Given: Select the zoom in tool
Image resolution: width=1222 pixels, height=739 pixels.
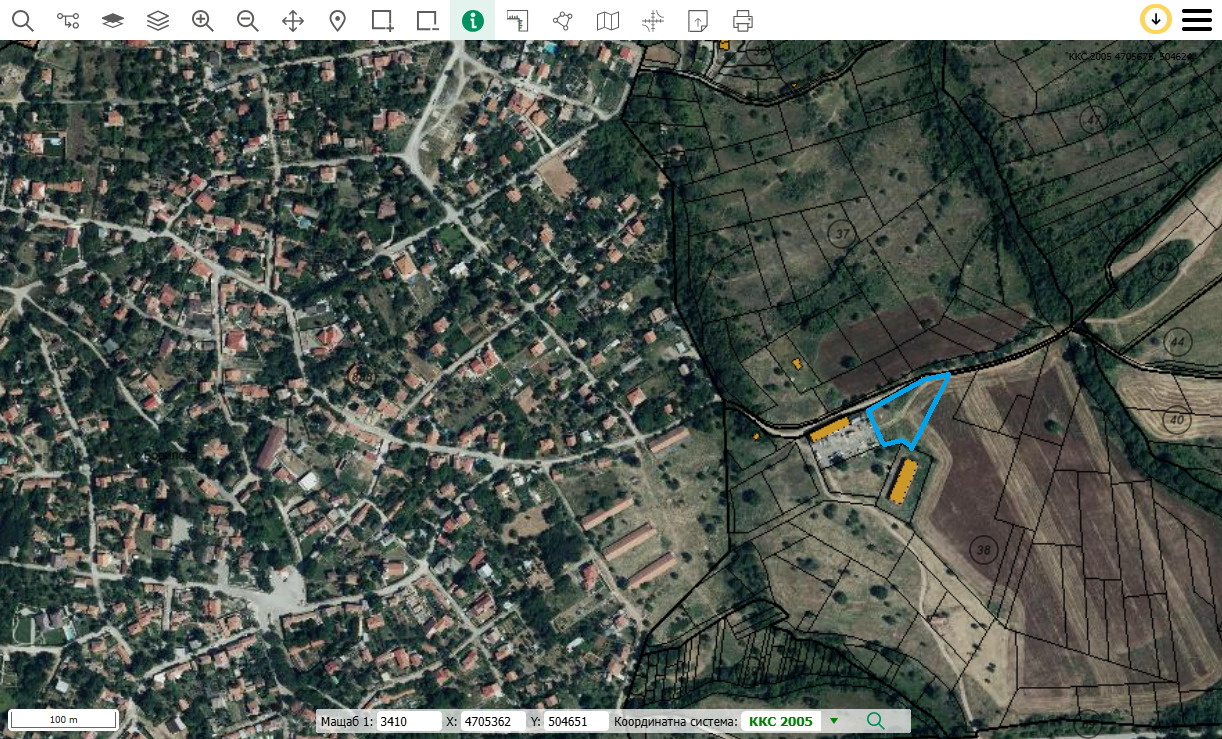Looking at the screenshot, I should coord(203,20).
